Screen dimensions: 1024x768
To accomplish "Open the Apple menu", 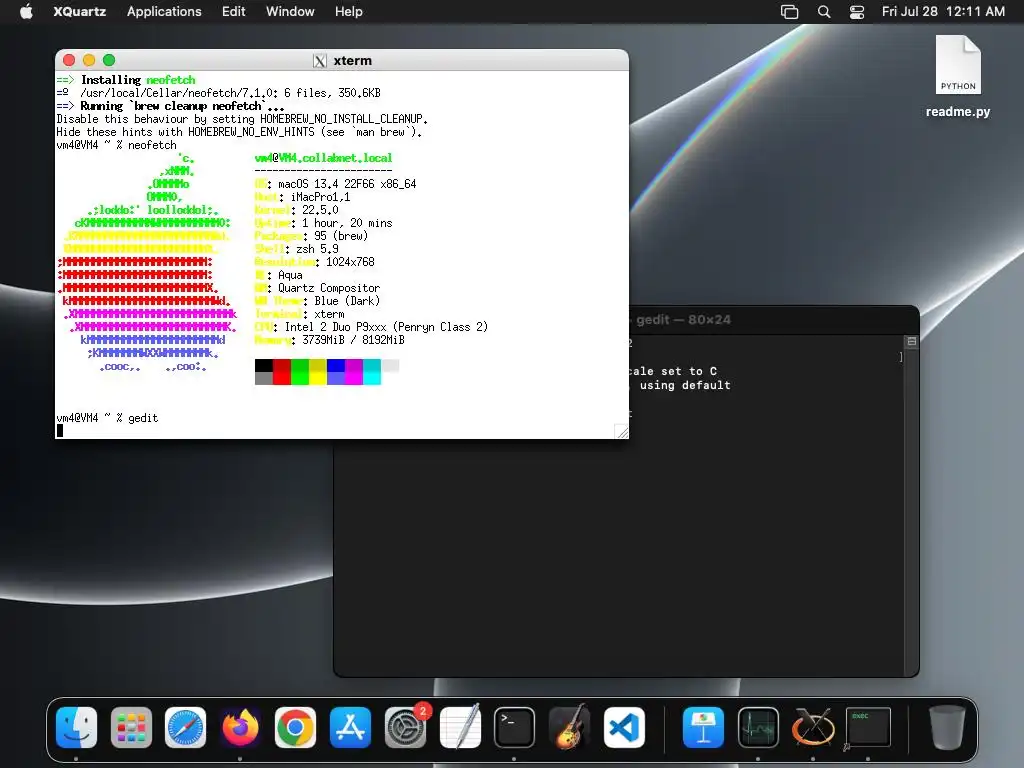I will tap(26, 12).
